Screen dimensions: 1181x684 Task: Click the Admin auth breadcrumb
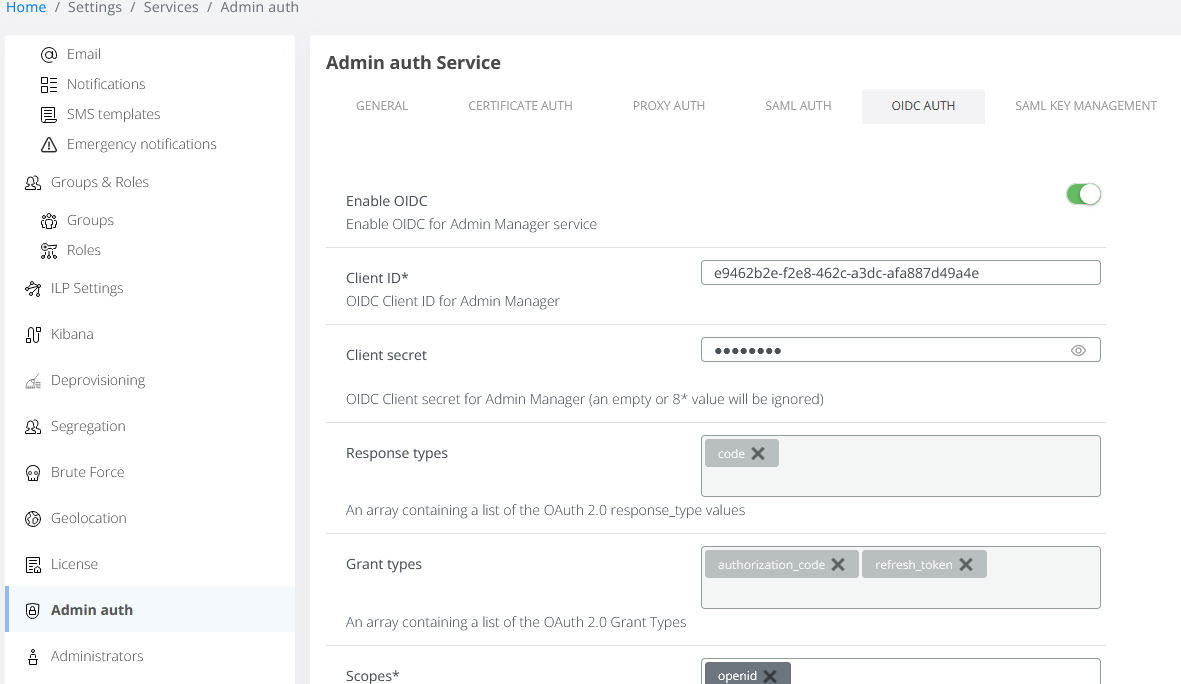click(x=259, y=8)
